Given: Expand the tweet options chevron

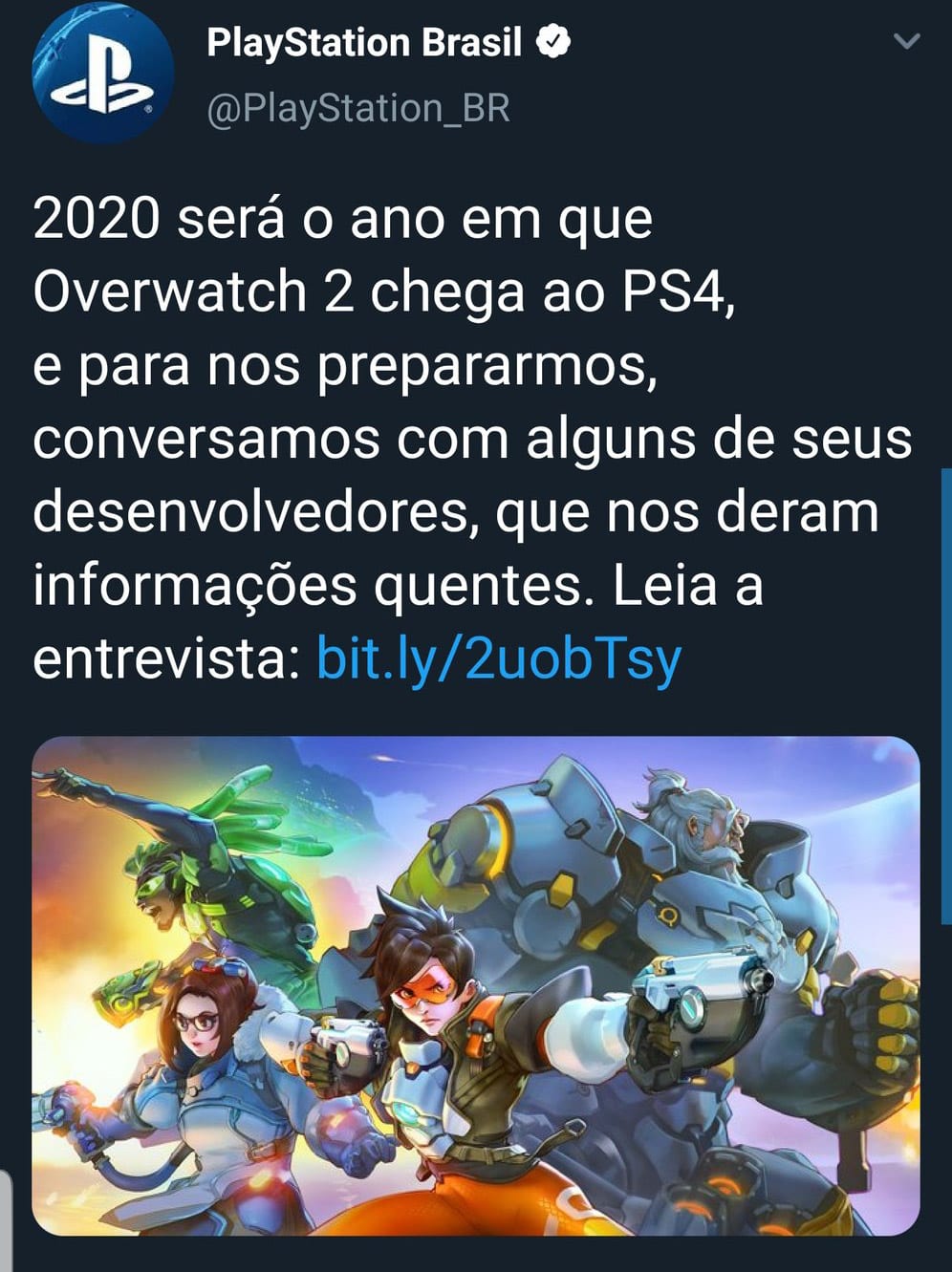Looking at the screenshot, I should pyautogui.click(x=906, y=41).
